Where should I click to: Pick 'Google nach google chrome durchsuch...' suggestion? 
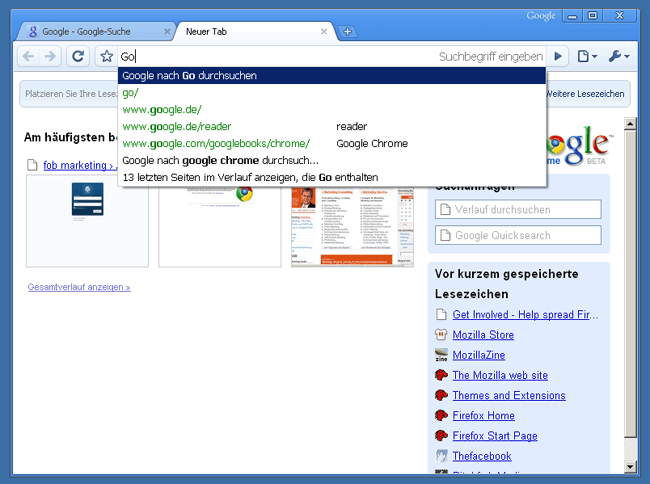pos(332,160)
